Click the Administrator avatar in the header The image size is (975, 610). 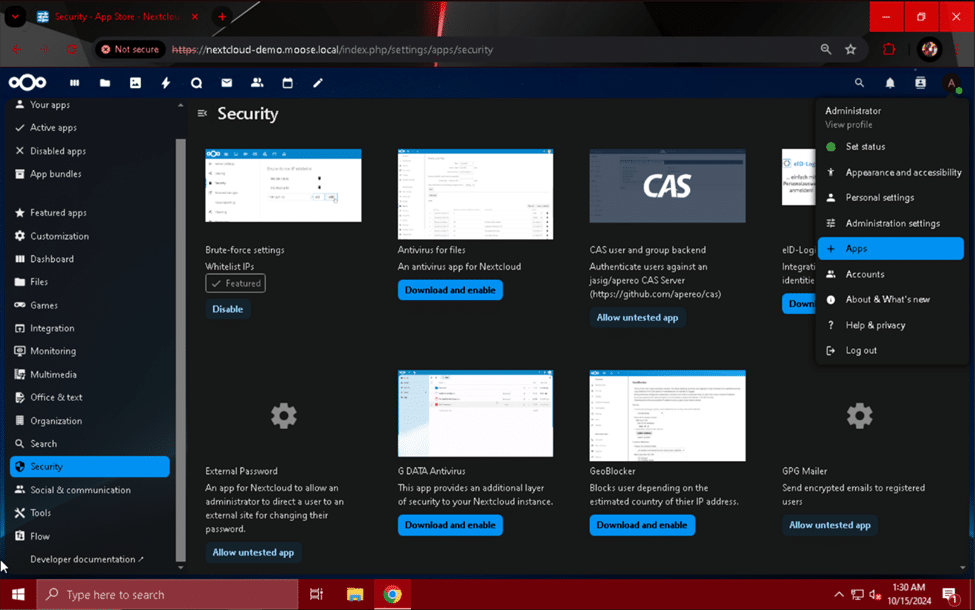tap(951, 83)
